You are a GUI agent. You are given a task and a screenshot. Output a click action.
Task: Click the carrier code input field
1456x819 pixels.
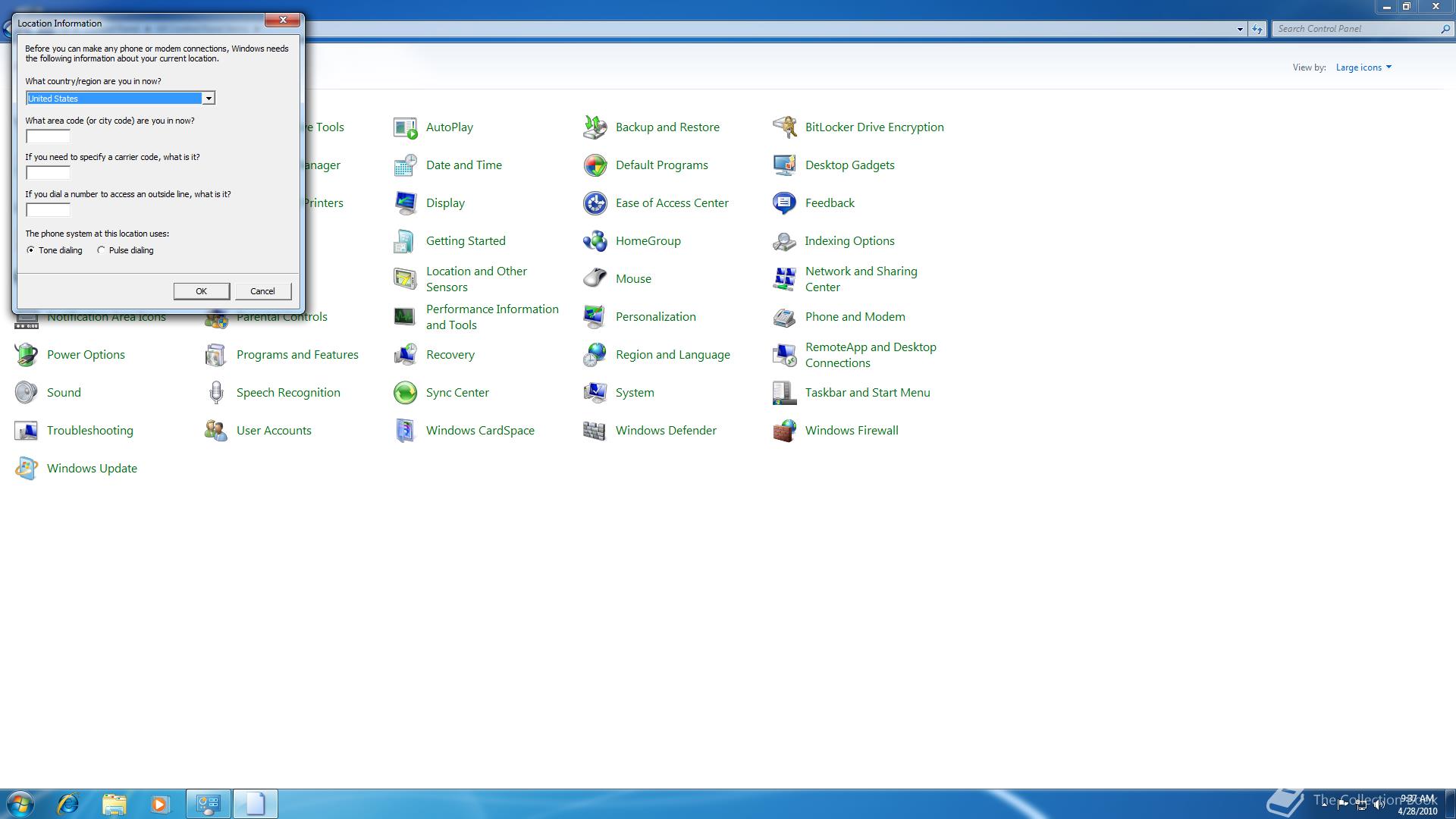48,173
